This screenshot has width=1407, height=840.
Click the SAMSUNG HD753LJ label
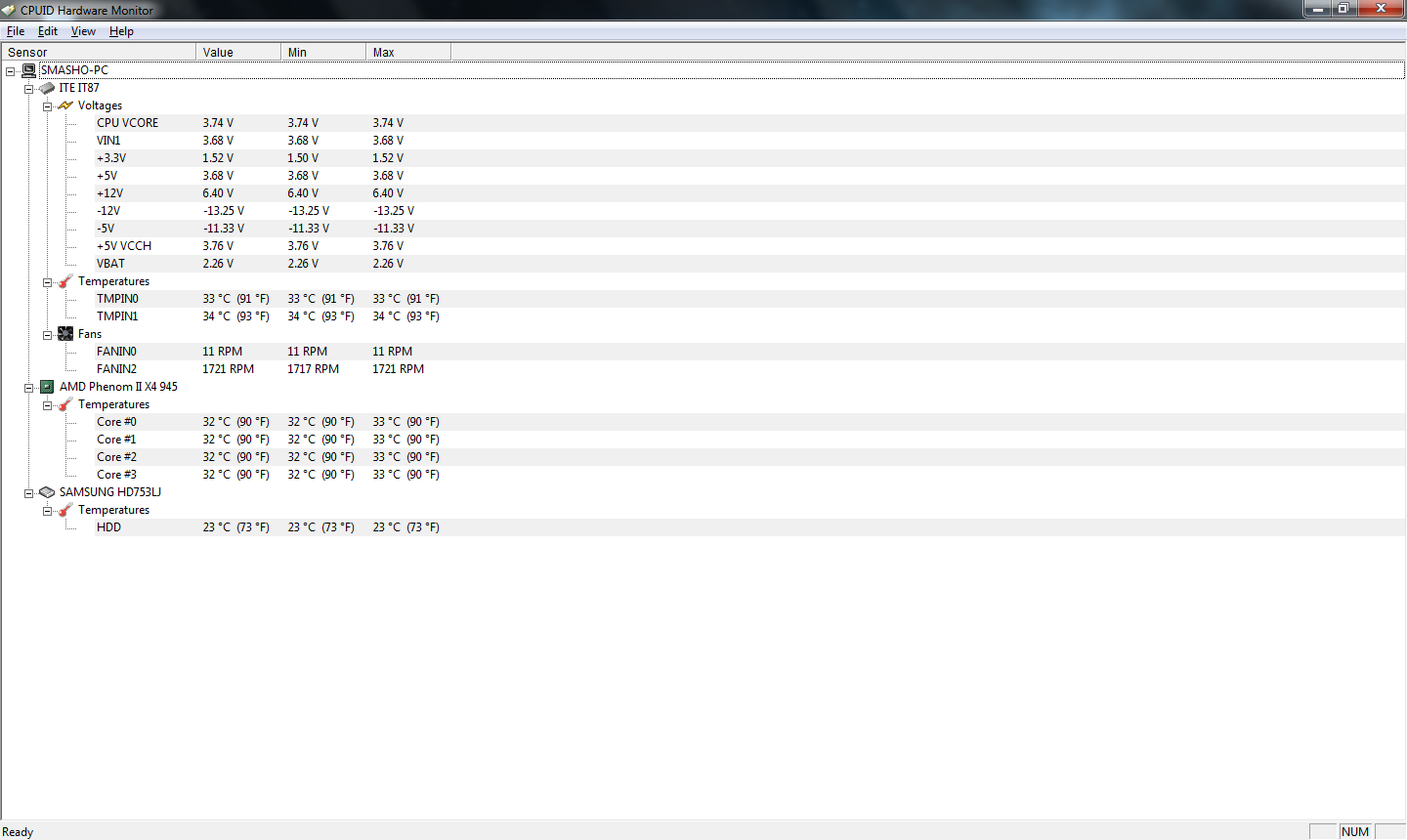[x=110, y=492]
